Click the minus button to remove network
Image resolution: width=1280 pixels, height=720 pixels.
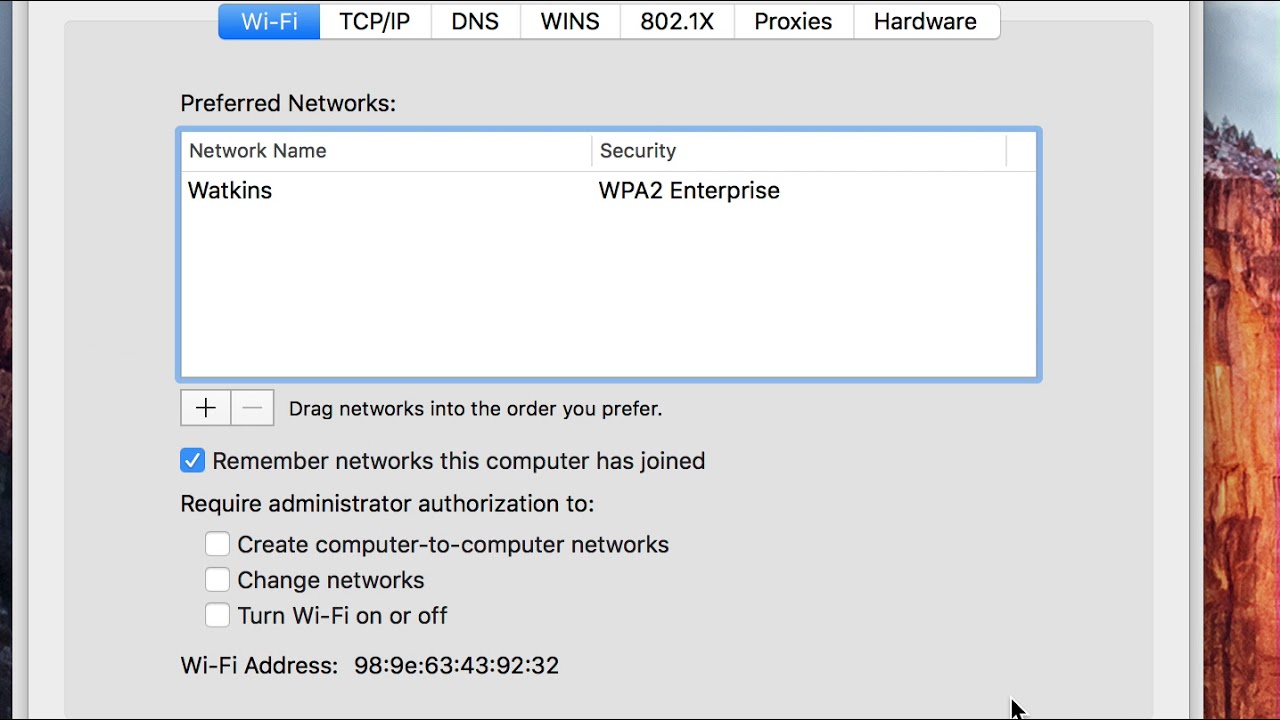(252, 408)
